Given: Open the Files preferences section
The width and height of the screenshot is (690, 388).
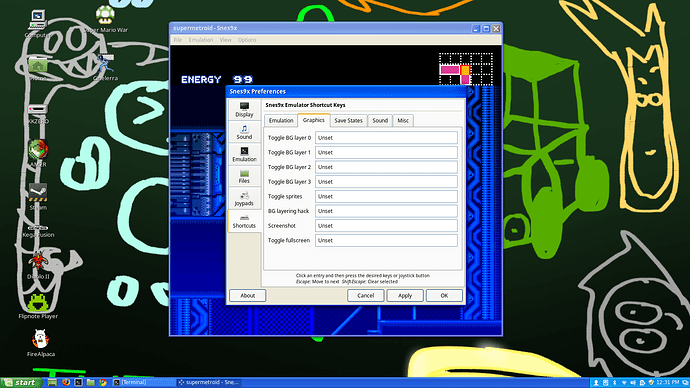Looking at the screenshot, I should coord(244,176).
